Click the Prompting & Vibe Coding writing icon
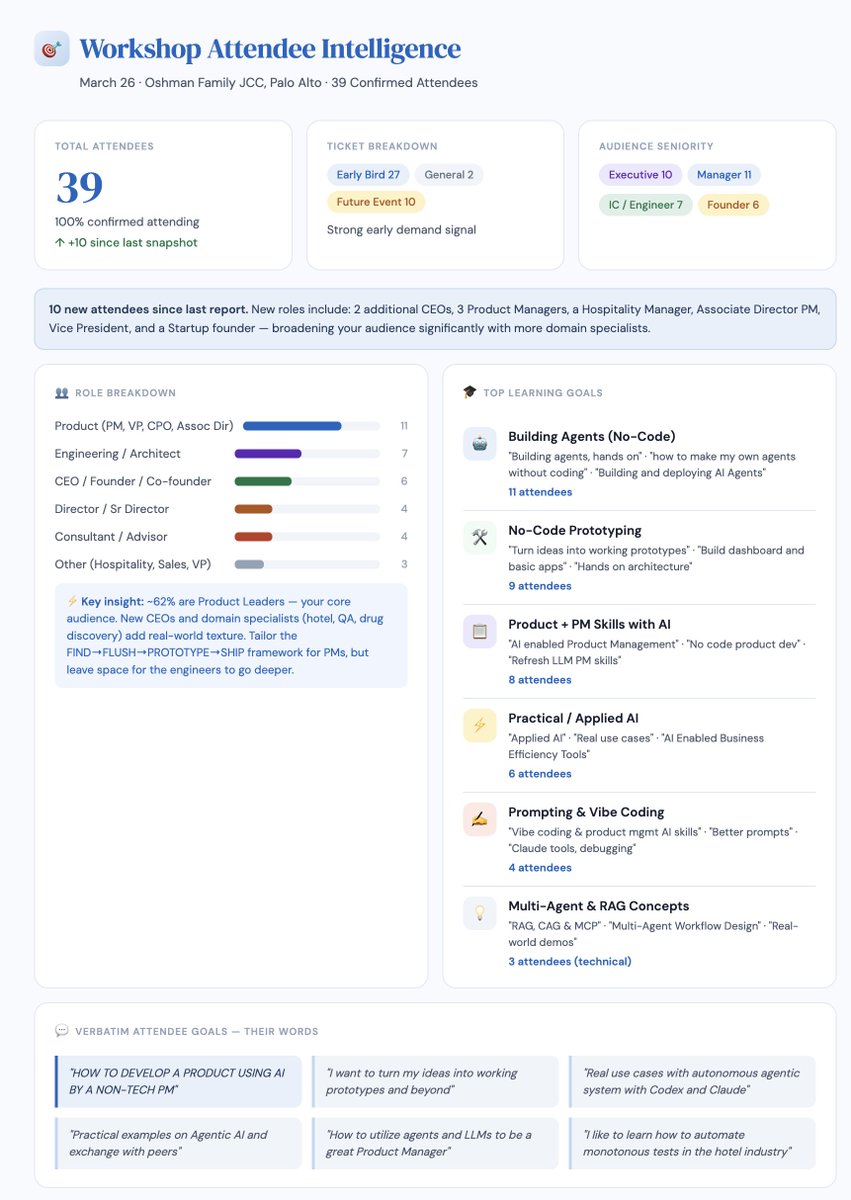 (479, 819)
